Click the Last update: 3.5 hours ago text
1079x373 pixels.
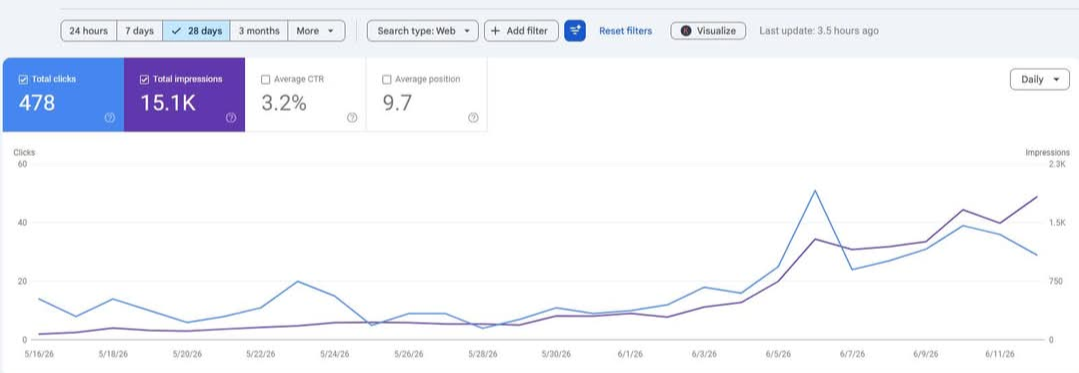click(818, 31)
